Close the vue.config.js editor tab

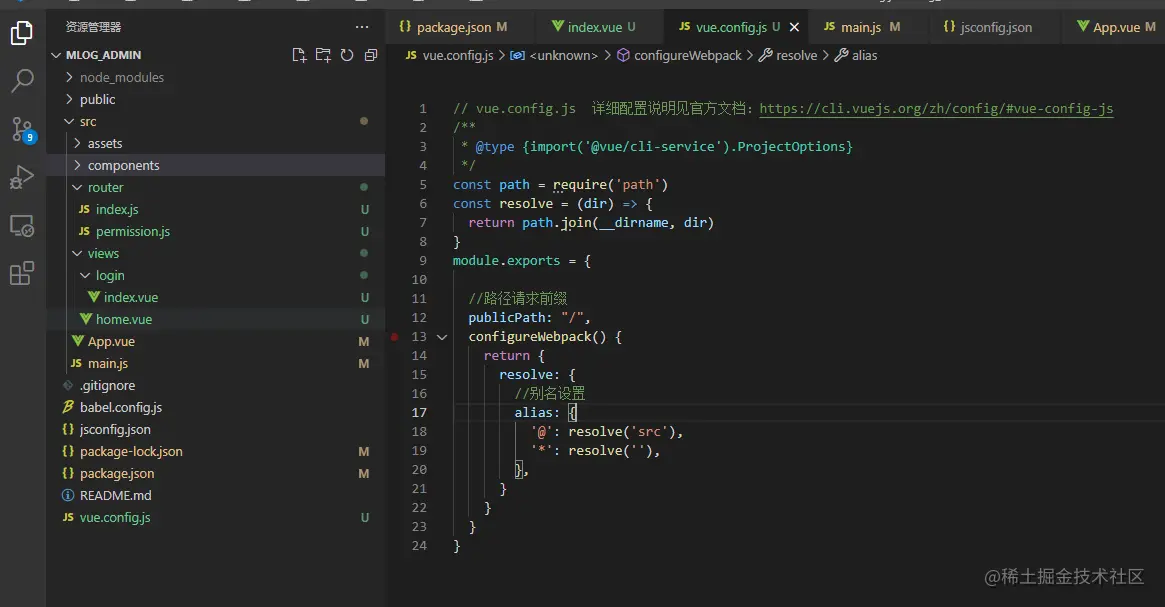click(x=794, y=27)
